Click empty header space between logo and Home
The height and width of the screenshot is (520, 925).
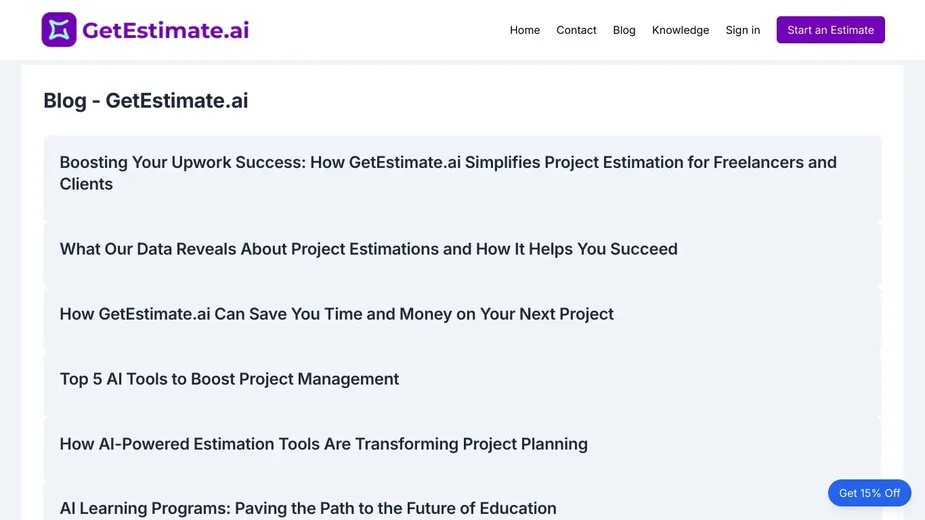[x=380, y=30]
